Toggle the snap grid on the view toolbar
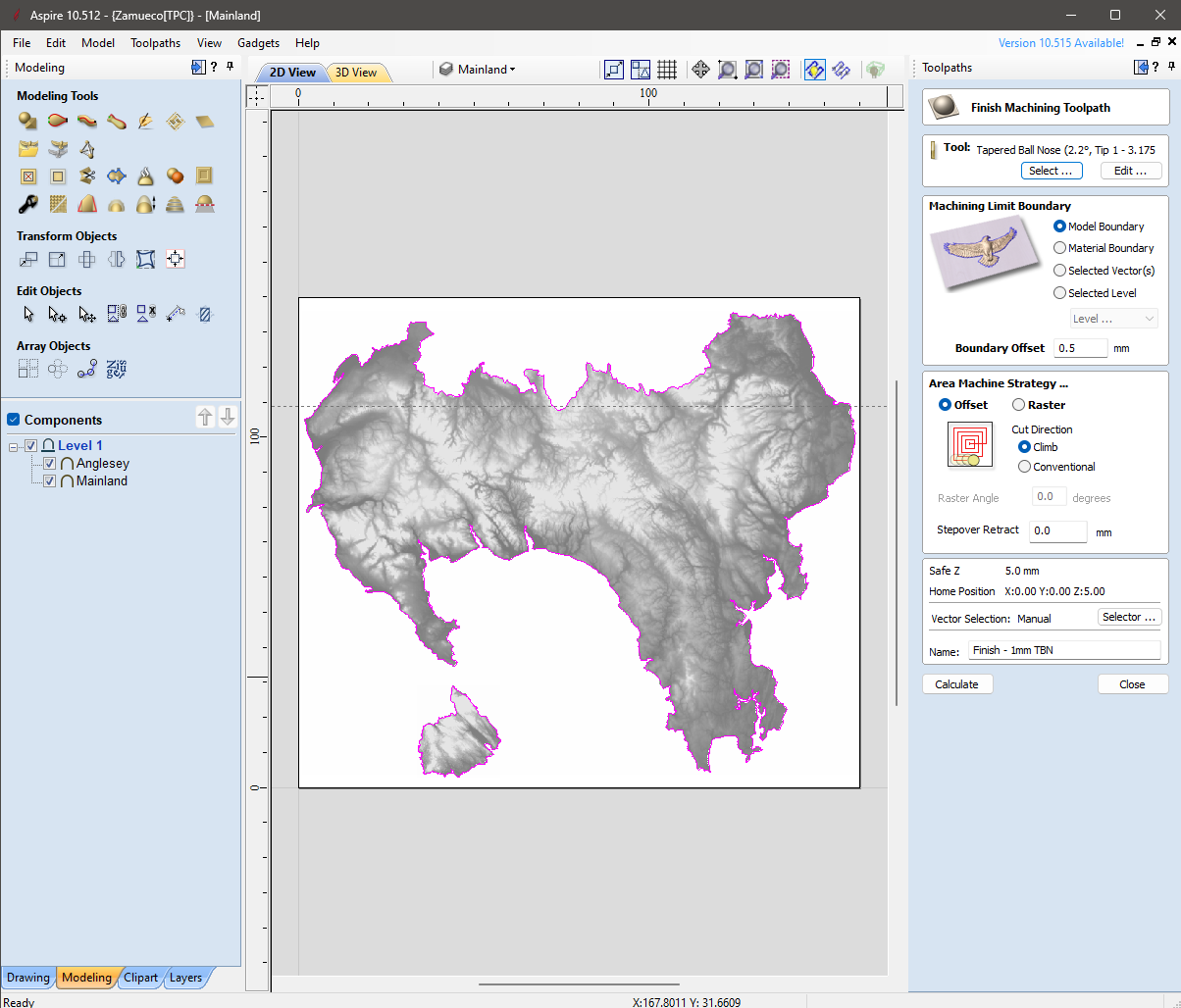This screenshot has height=1008, width=1181. [667, 70]
